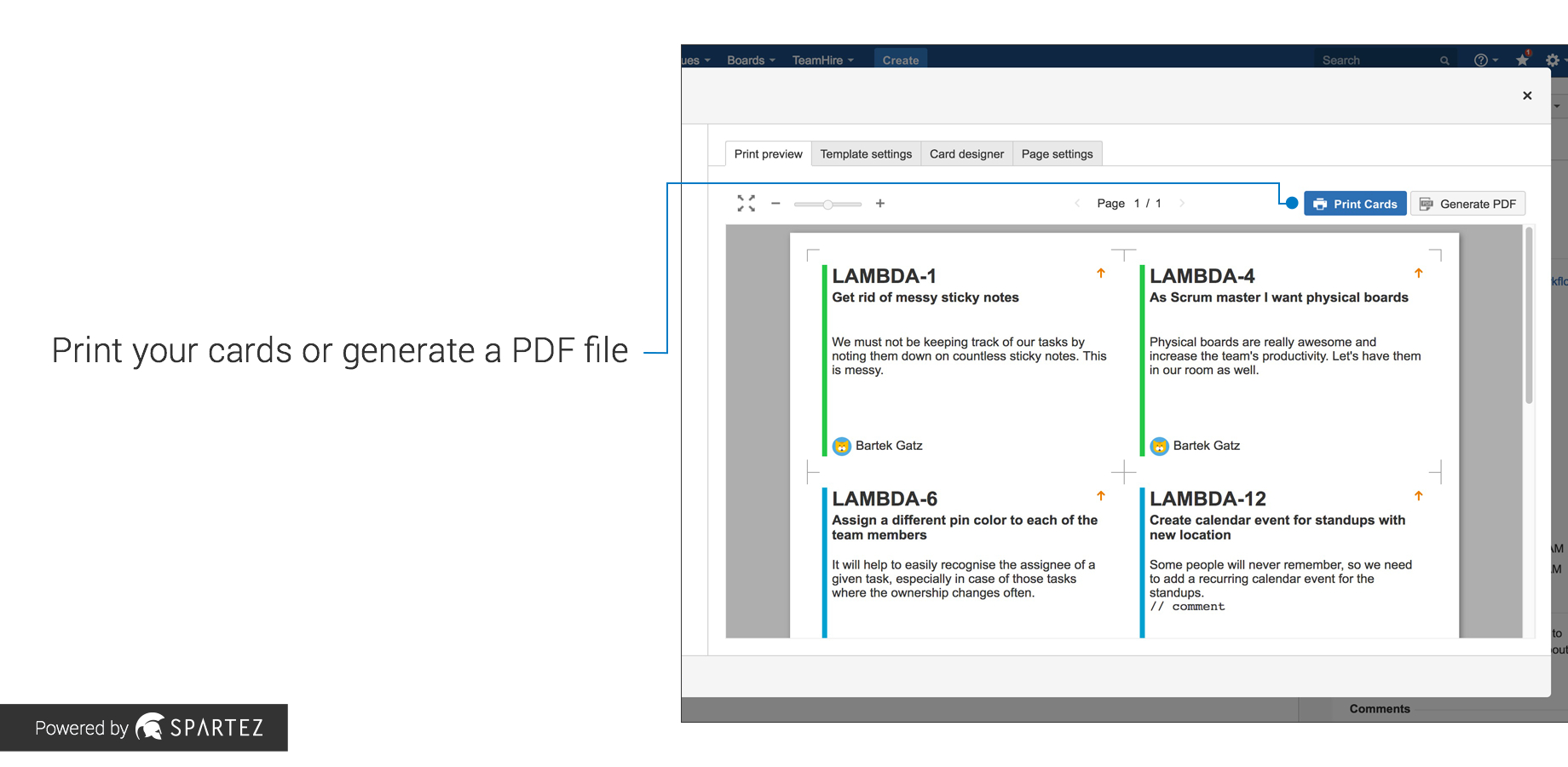Go to previous page arrow
Viewport: 1568px width, 767px height.
pyautogui.click(x=1077, y=203)
